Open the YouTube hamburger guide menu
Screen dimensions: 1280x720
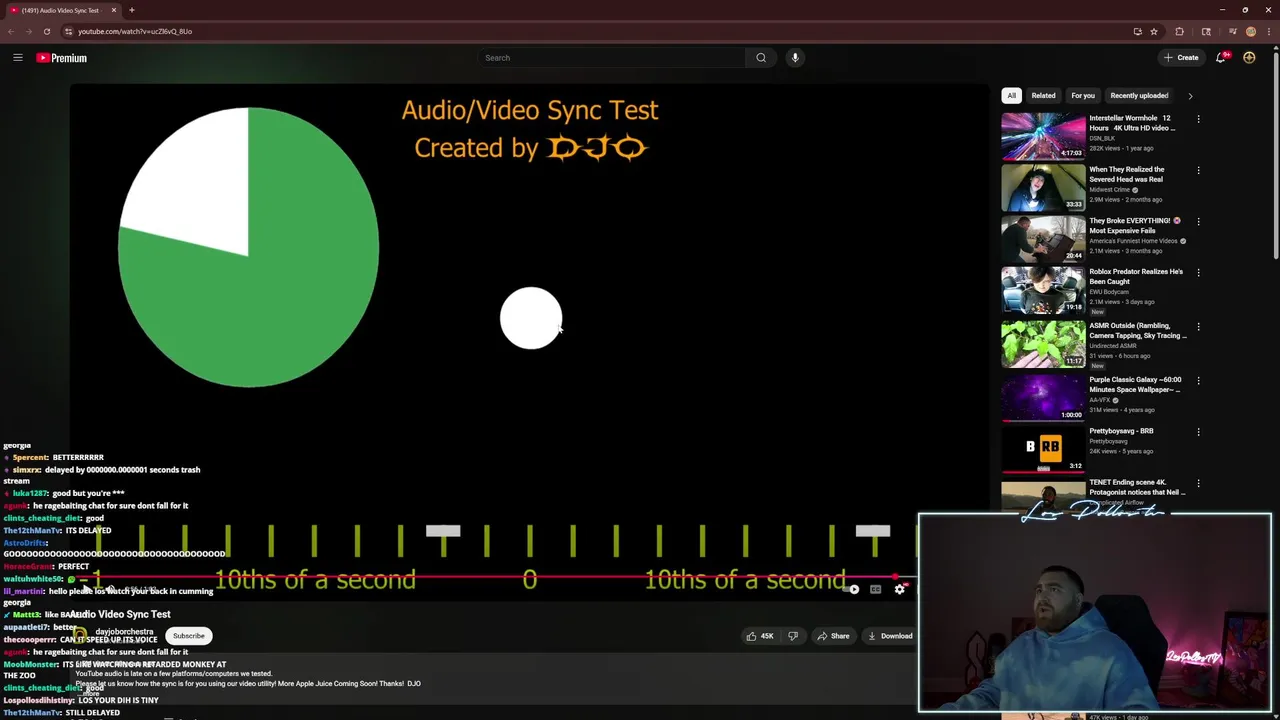[17, 58]
